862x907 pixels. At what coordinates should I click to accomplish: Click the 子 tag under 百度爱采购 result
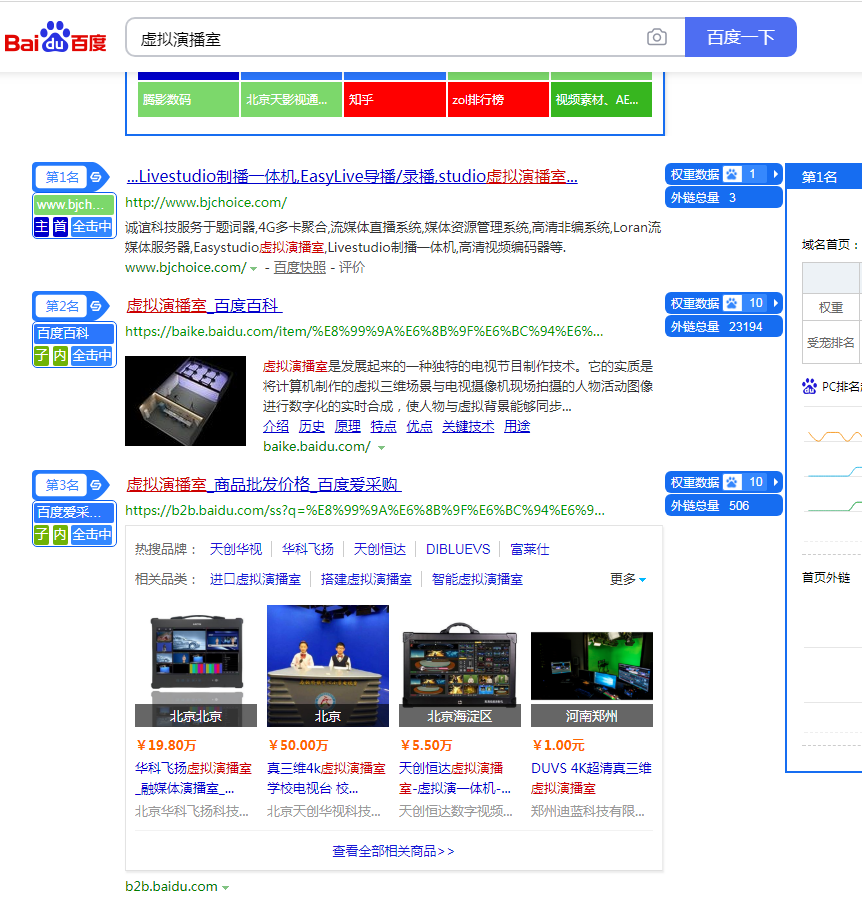point(42,534)
